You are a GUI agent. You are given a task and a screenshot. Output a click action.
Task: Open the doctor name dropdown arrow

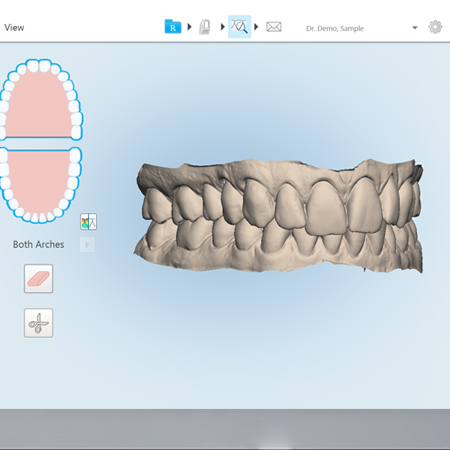(415, 28)
